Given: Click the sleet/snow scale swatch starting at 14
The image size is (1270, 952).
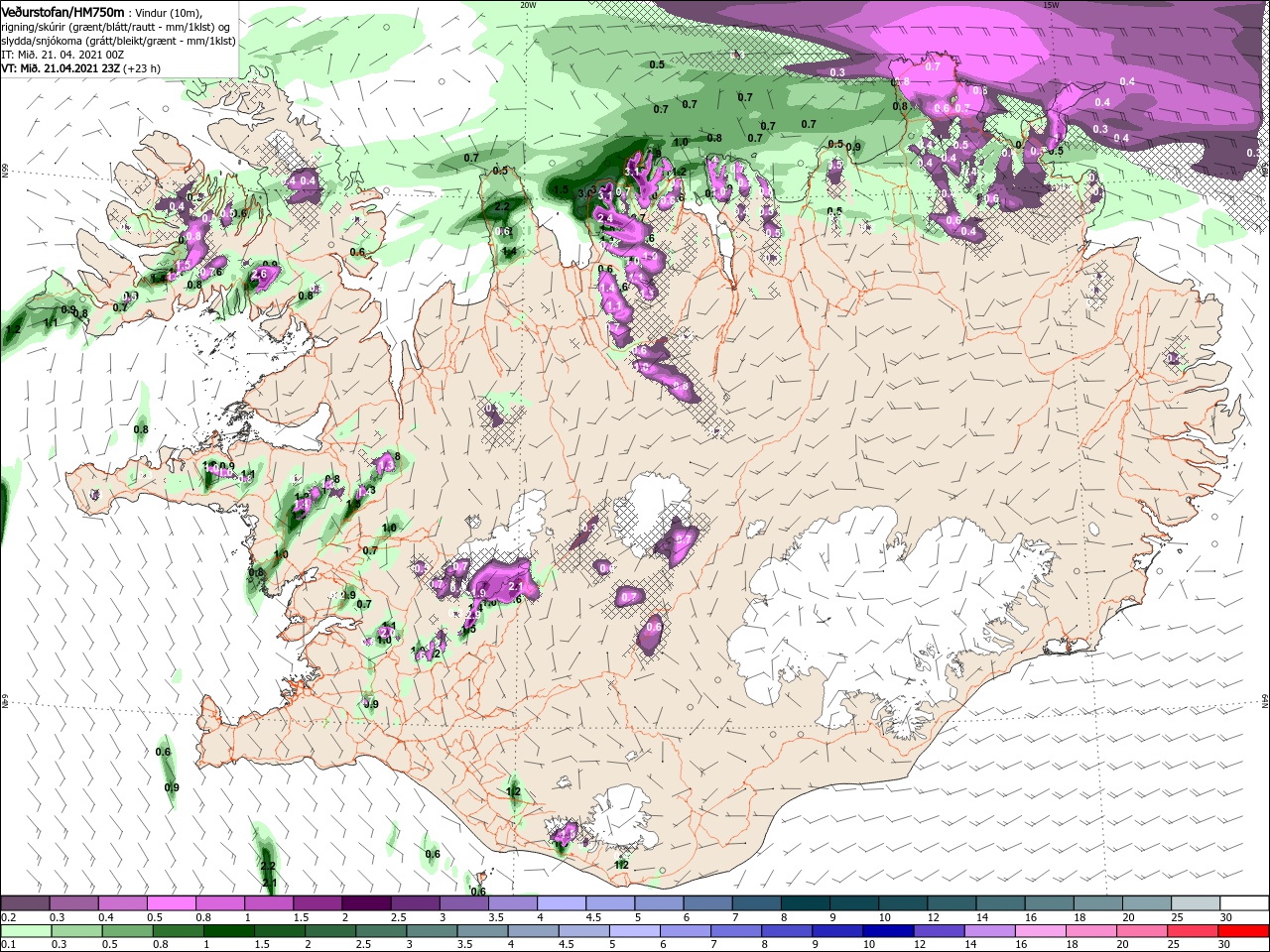Looking at the screenshot, I should click(1000, 903).
